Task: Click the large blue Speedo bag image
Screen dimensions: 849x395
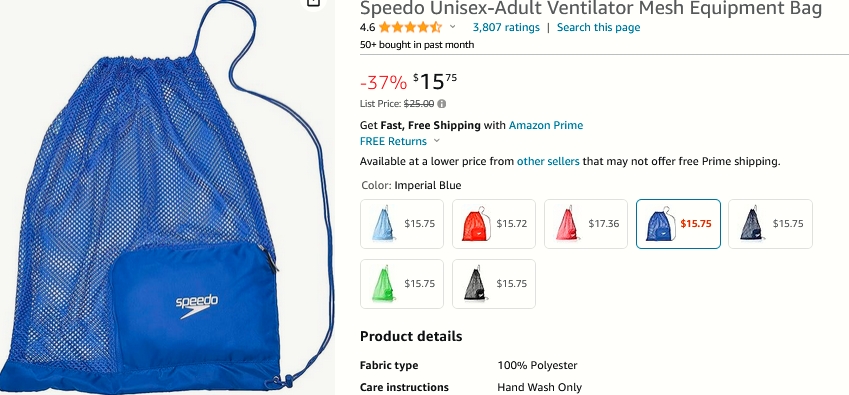Action: (167, 198)
